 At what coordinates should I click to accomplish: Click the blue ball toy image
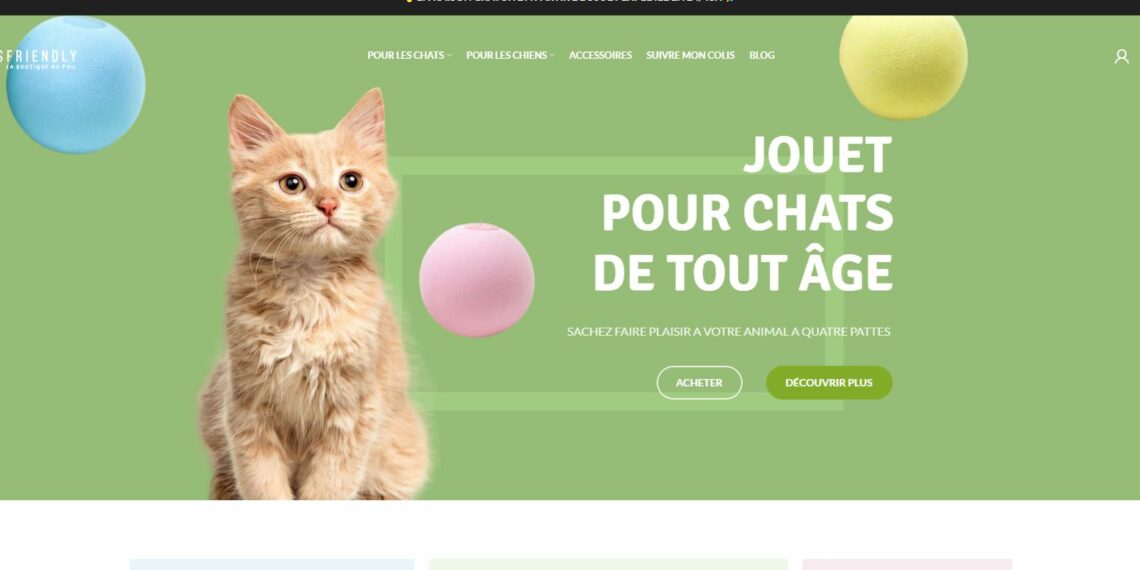(x=76, y=84)
